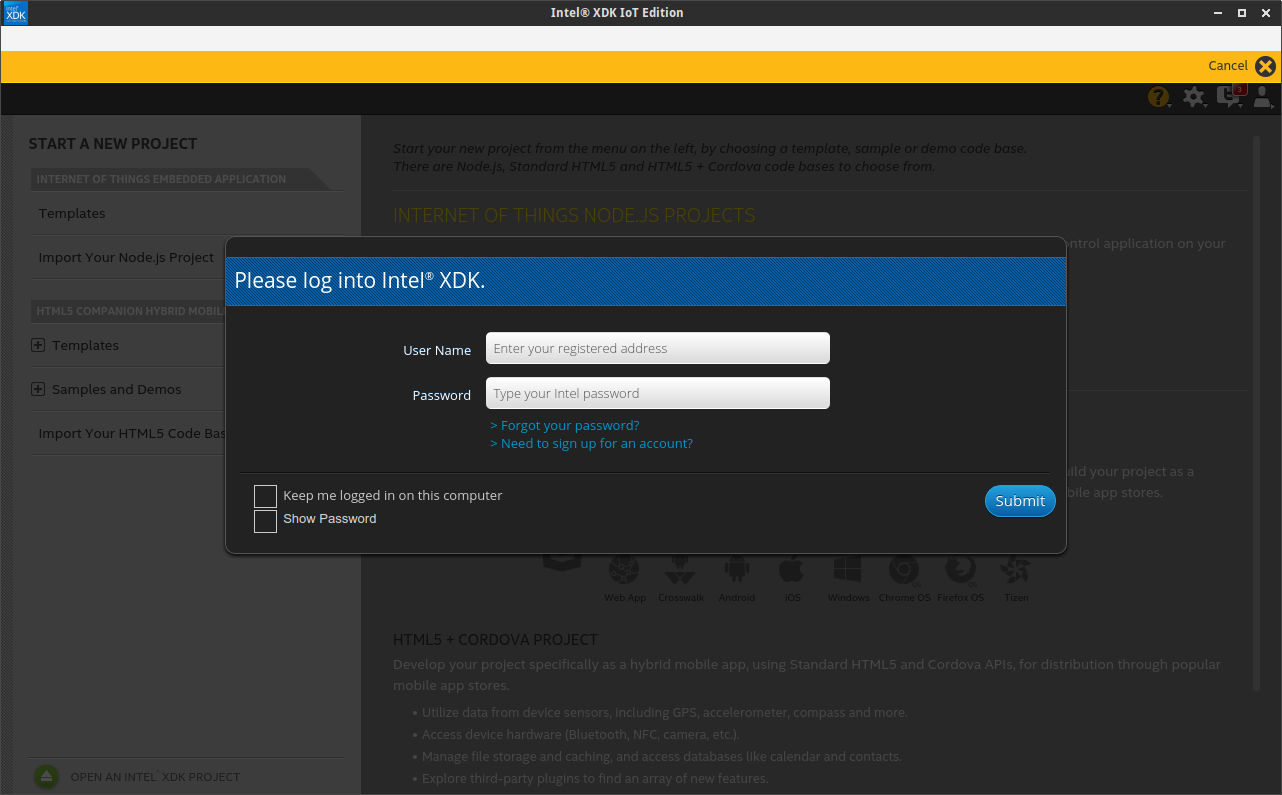Click the Tizen platform icon
This screenshot has width=1282, height=795.
coord(1016,570)
